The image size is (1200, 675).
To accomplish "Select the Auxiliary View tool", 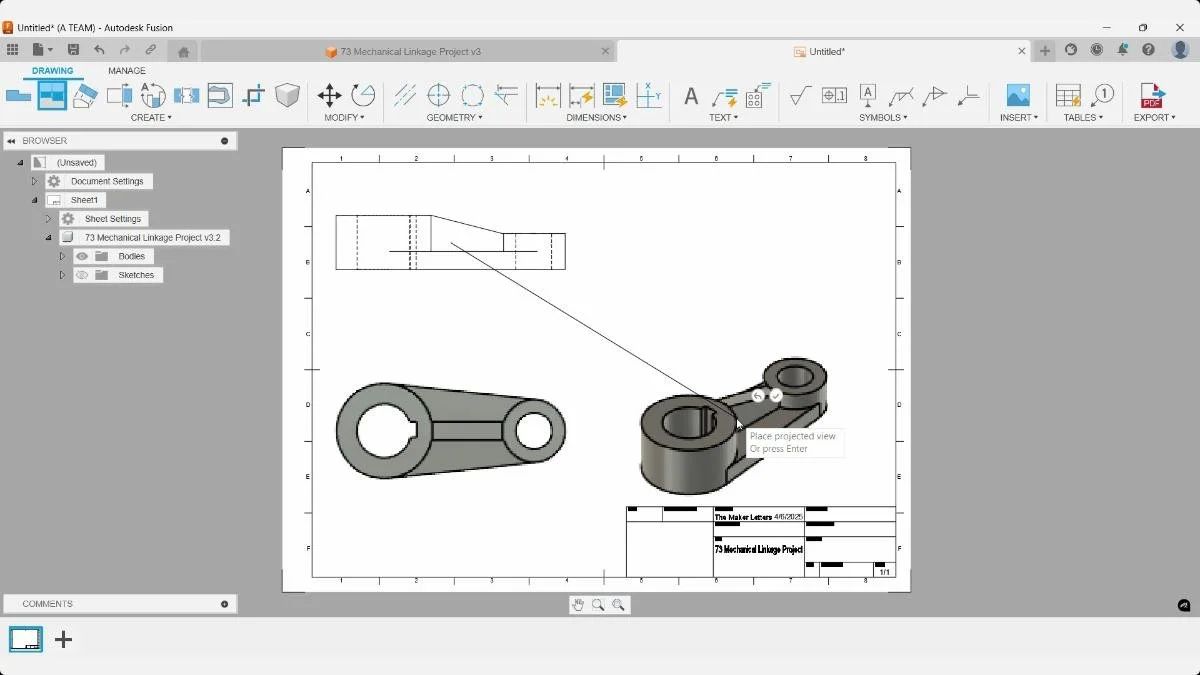I will click(x=85, y=96).
